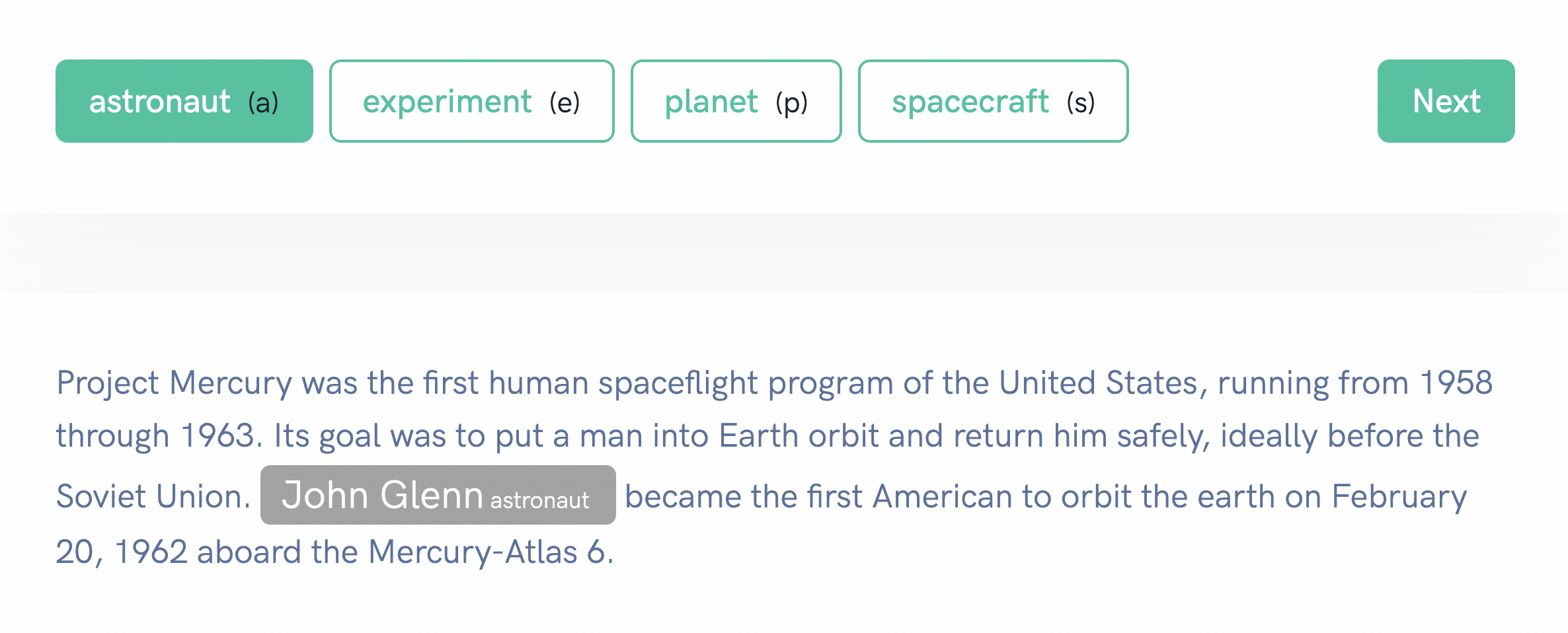Select the astronaut label button

pos(184,101)
